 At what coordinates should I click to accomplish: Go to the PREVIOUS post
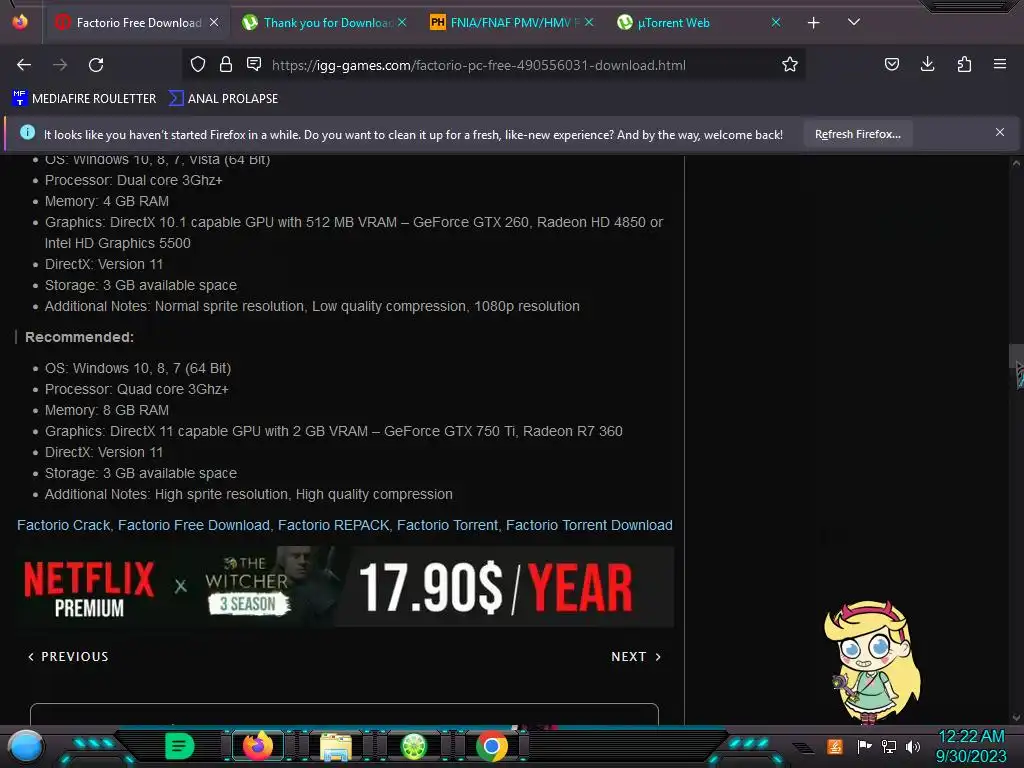(68, 657)
